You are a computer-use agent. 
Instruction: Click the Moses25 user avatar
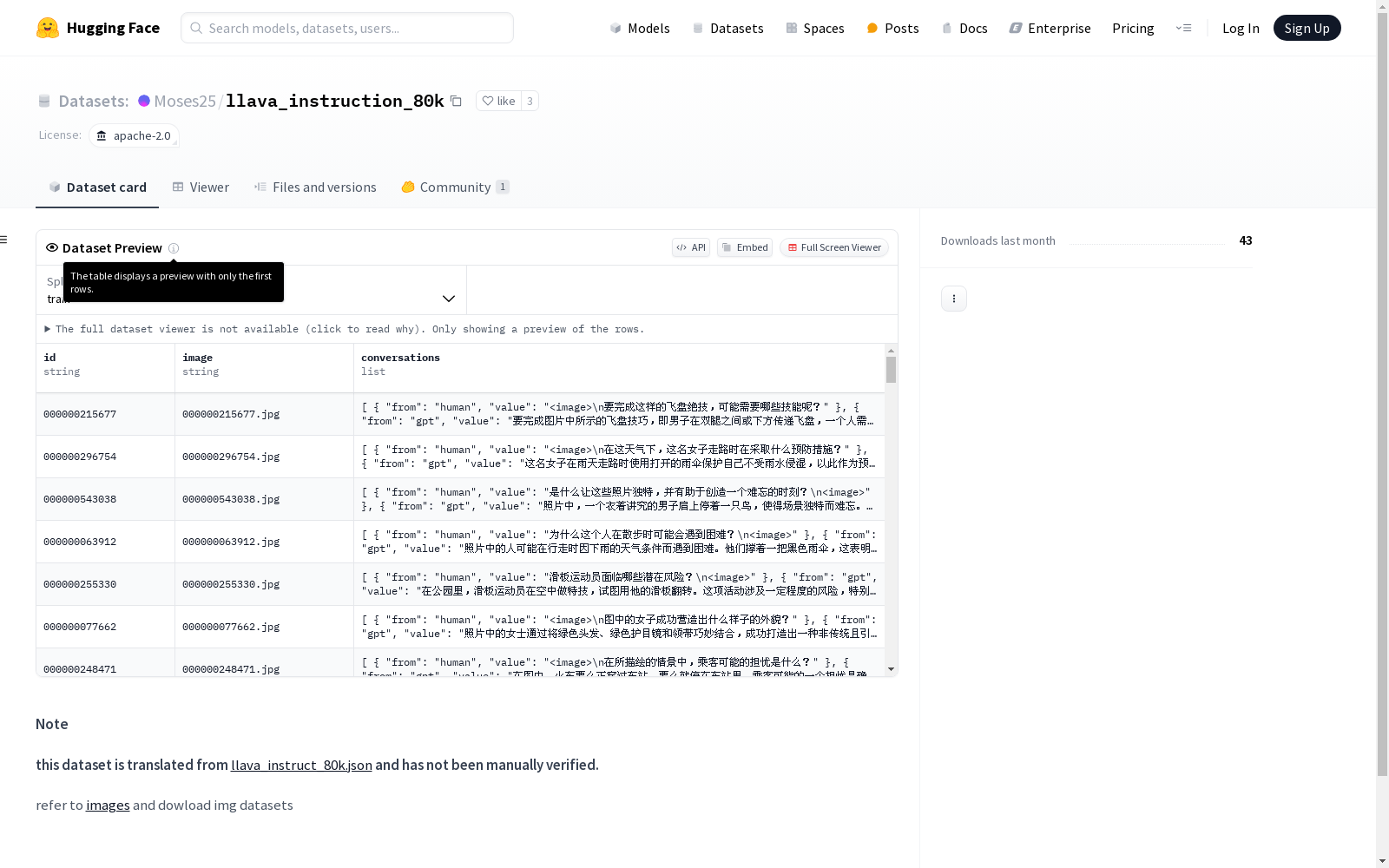pos(144,101)
